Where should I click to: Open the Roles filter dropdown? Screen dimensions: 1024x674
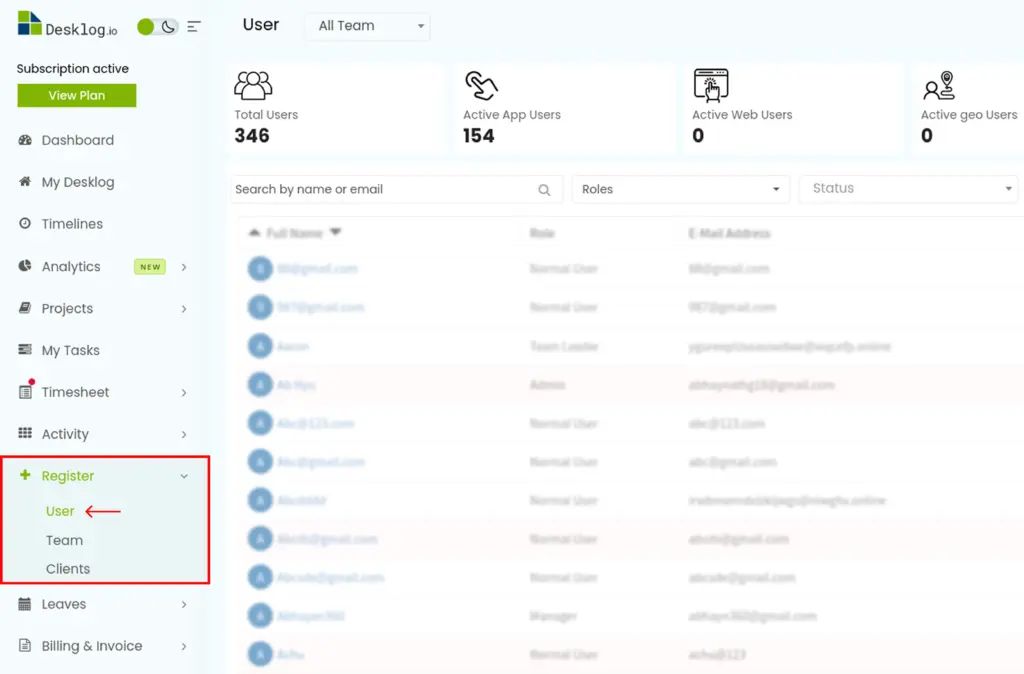[x=680, y=189]
